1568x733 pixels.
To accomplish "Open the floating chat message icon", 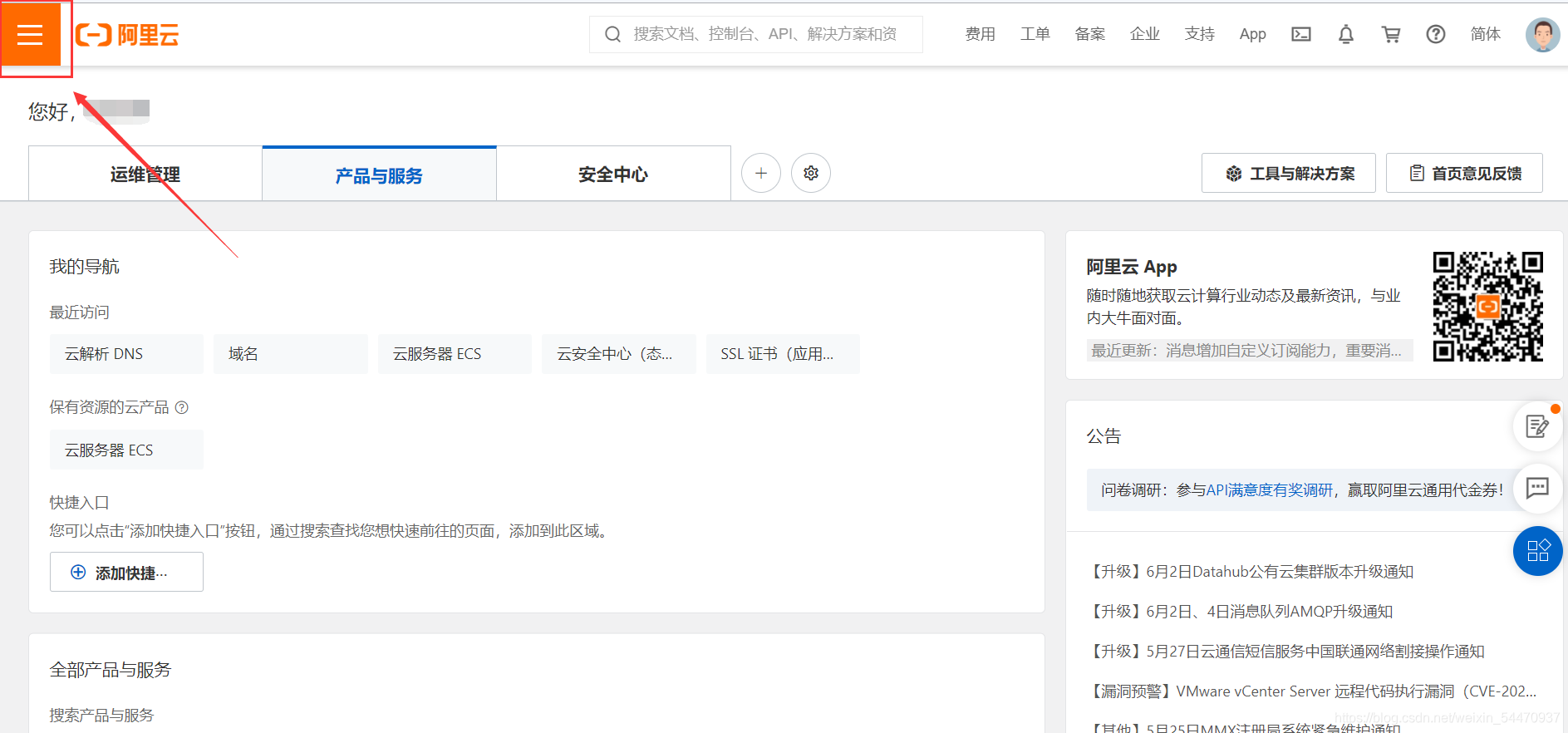I will [x=1538, y=488].
